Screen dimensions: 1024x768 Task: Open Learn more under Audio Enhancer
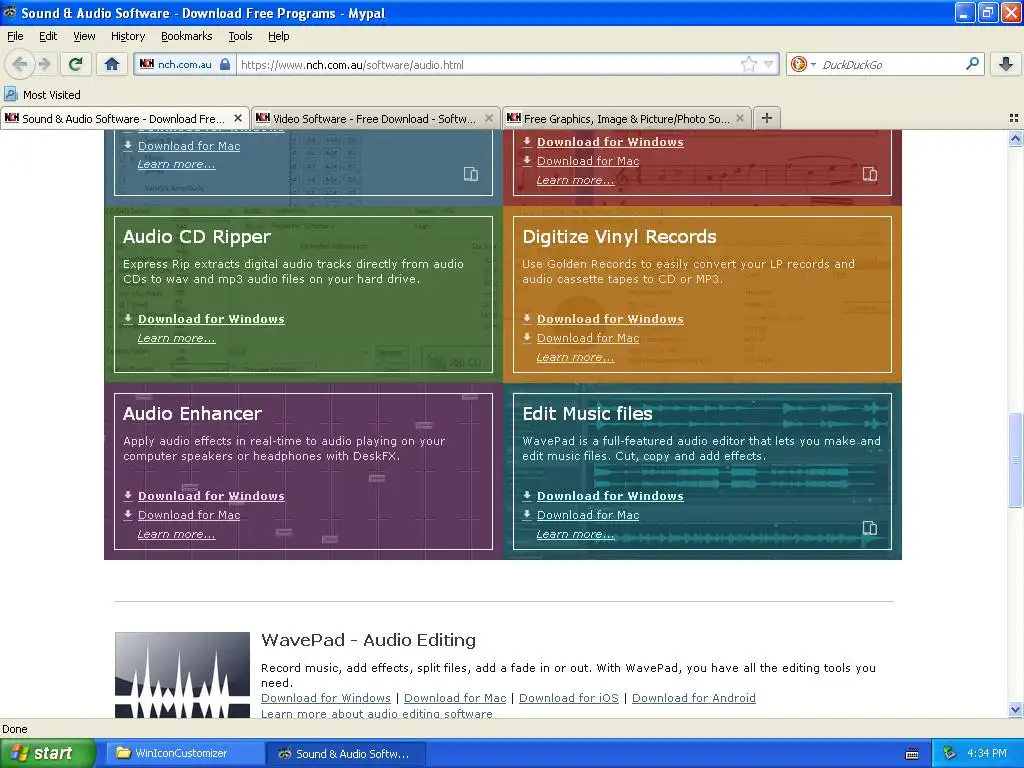176,534
